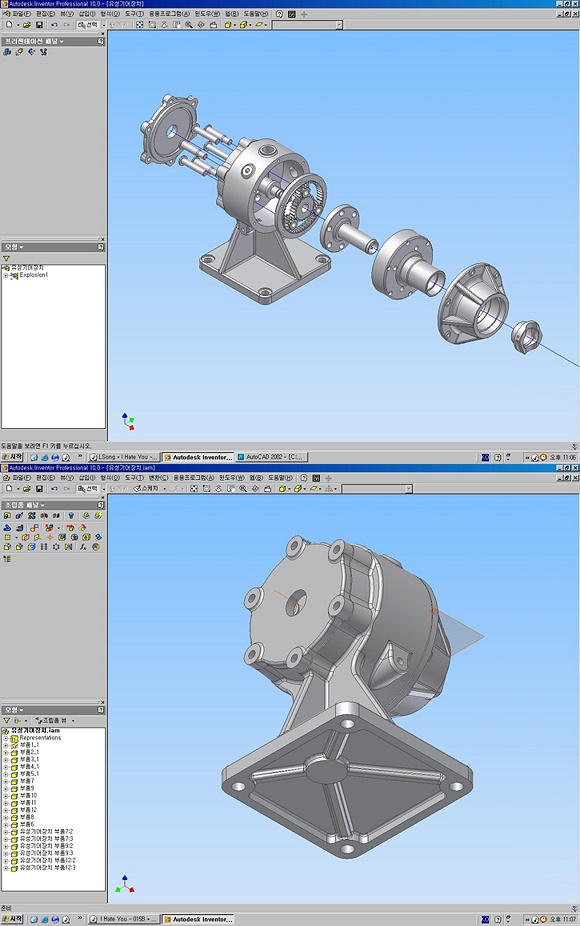
Task: Click Open folder icon in upper window toolbar
Action: [27, 25]
